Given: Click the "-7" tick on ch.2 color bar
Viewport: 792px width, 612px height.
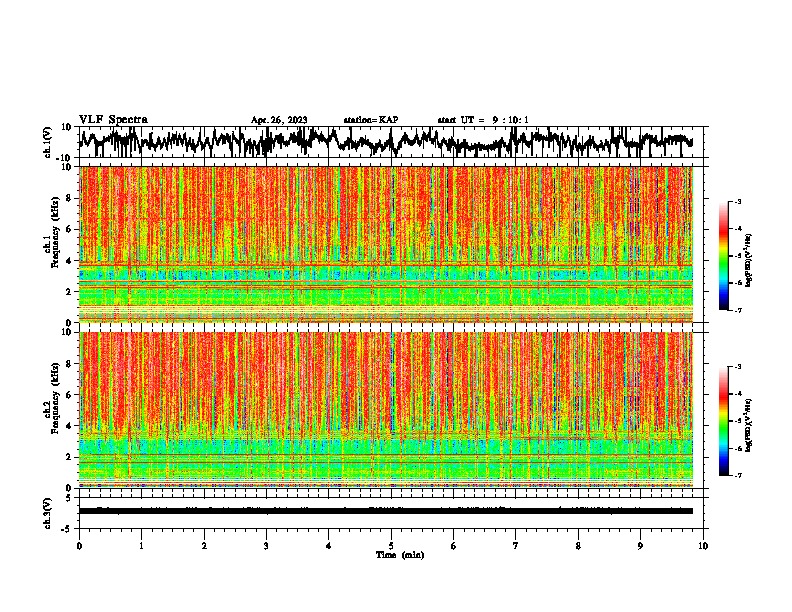Looking at the screenshot, I should click(x=738, y=475).
